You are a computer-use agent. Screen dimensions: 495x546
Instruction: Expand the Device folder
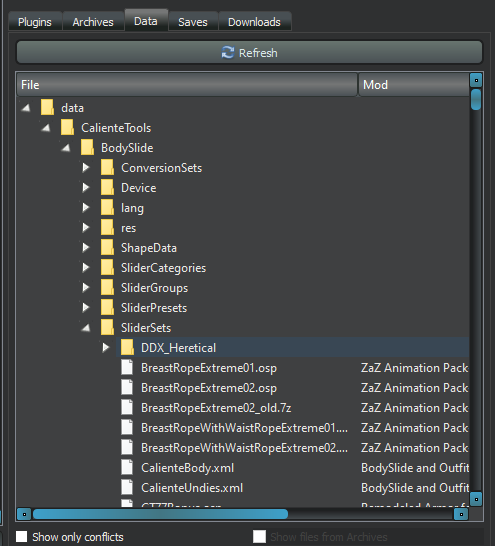point(86,188)
